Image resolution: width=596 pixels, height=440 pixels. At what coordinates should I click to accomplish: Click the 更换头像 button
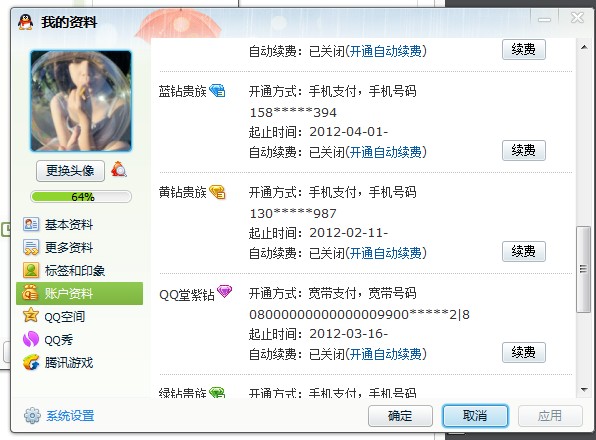coord(70,171)
